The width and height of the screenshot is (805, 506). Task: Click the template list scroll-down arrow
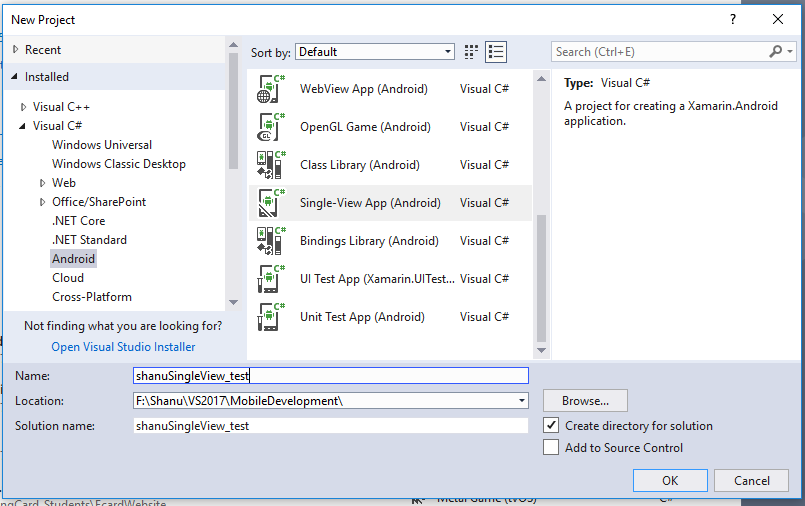point(541,350)
